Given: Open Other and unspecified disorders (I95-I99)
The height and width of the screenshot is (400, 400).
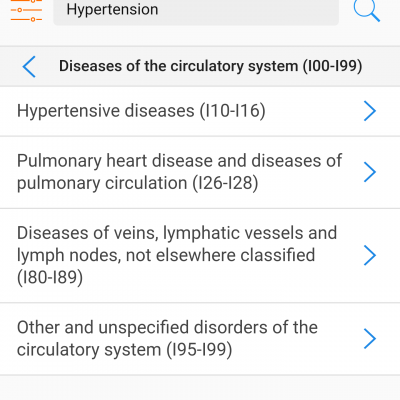Looking at the screenshot, I should [200, 339].
